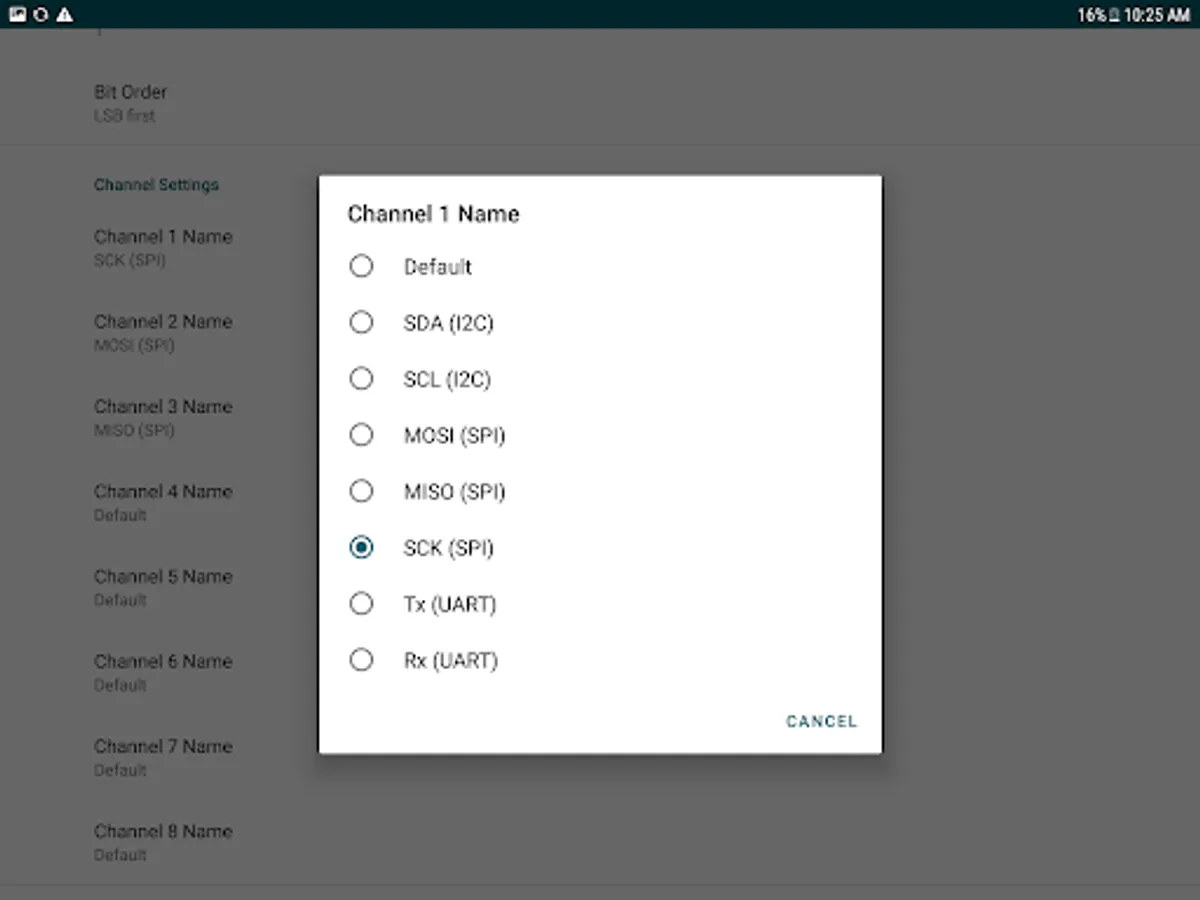This screenshot has height=900, width=1200.
Task: Tap the warning triangle status icon
Action: [x=64, y=15]
